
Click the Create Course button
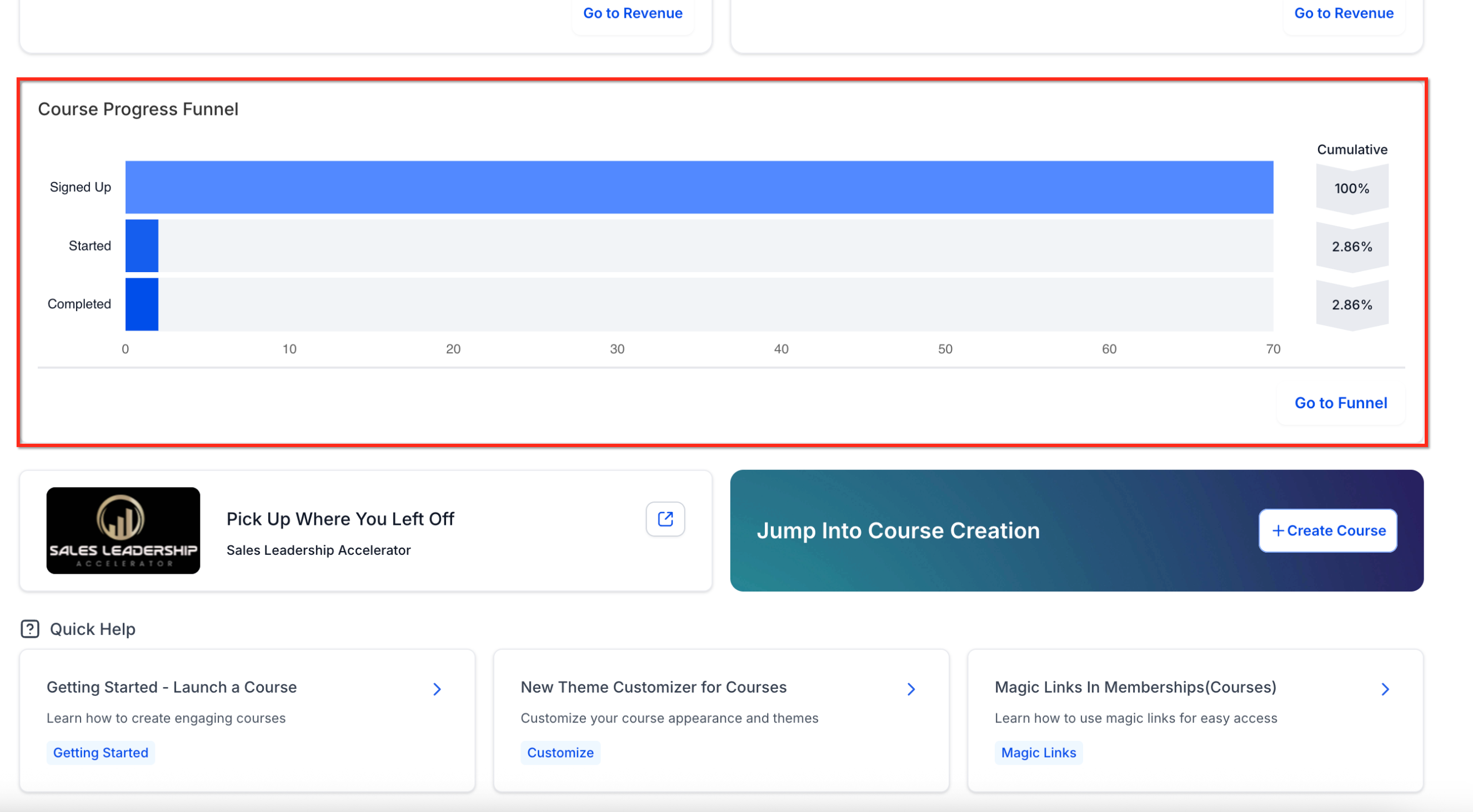[1327, 530]
